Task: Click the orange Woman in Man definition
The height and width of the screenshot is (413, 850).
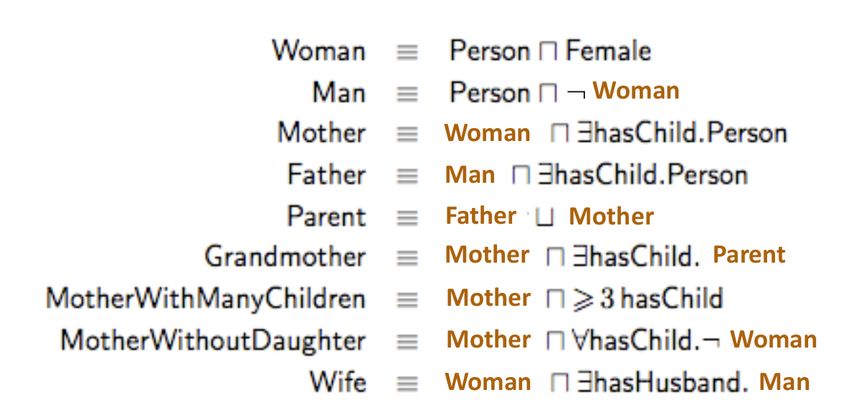Action: [x=635, y=91]
